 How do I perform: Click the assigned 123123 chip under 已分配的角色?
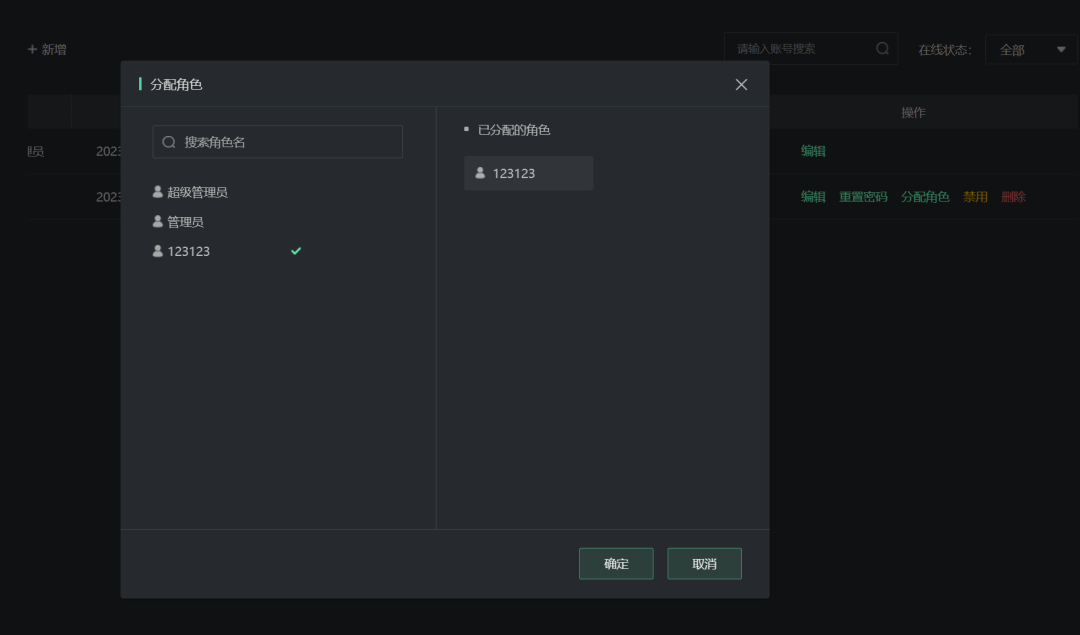point(528,173)
